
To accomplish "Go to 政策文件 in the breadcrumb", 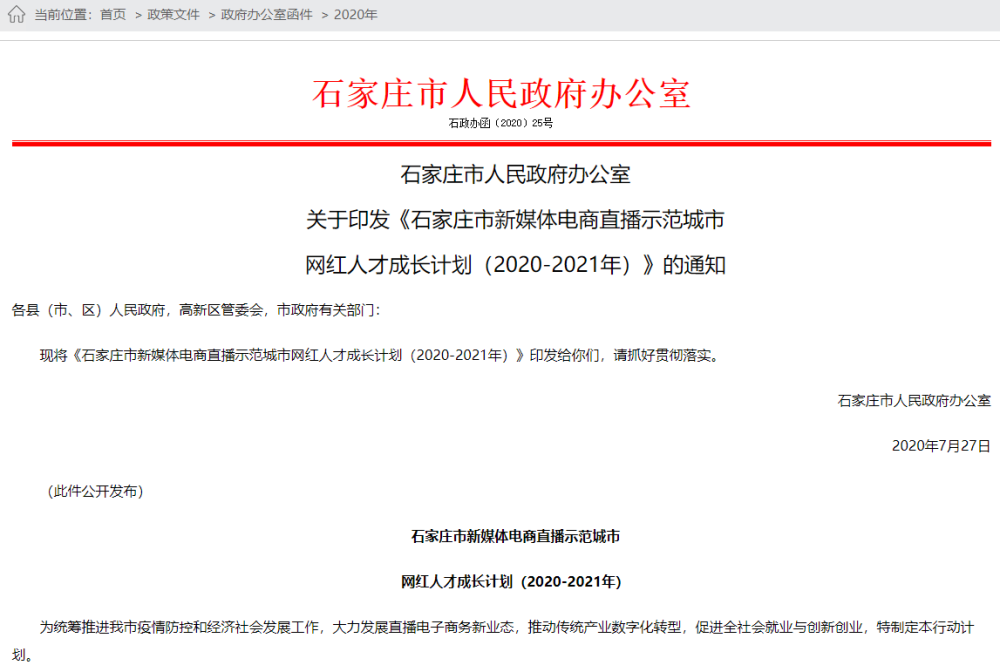I will coord(173,15).
